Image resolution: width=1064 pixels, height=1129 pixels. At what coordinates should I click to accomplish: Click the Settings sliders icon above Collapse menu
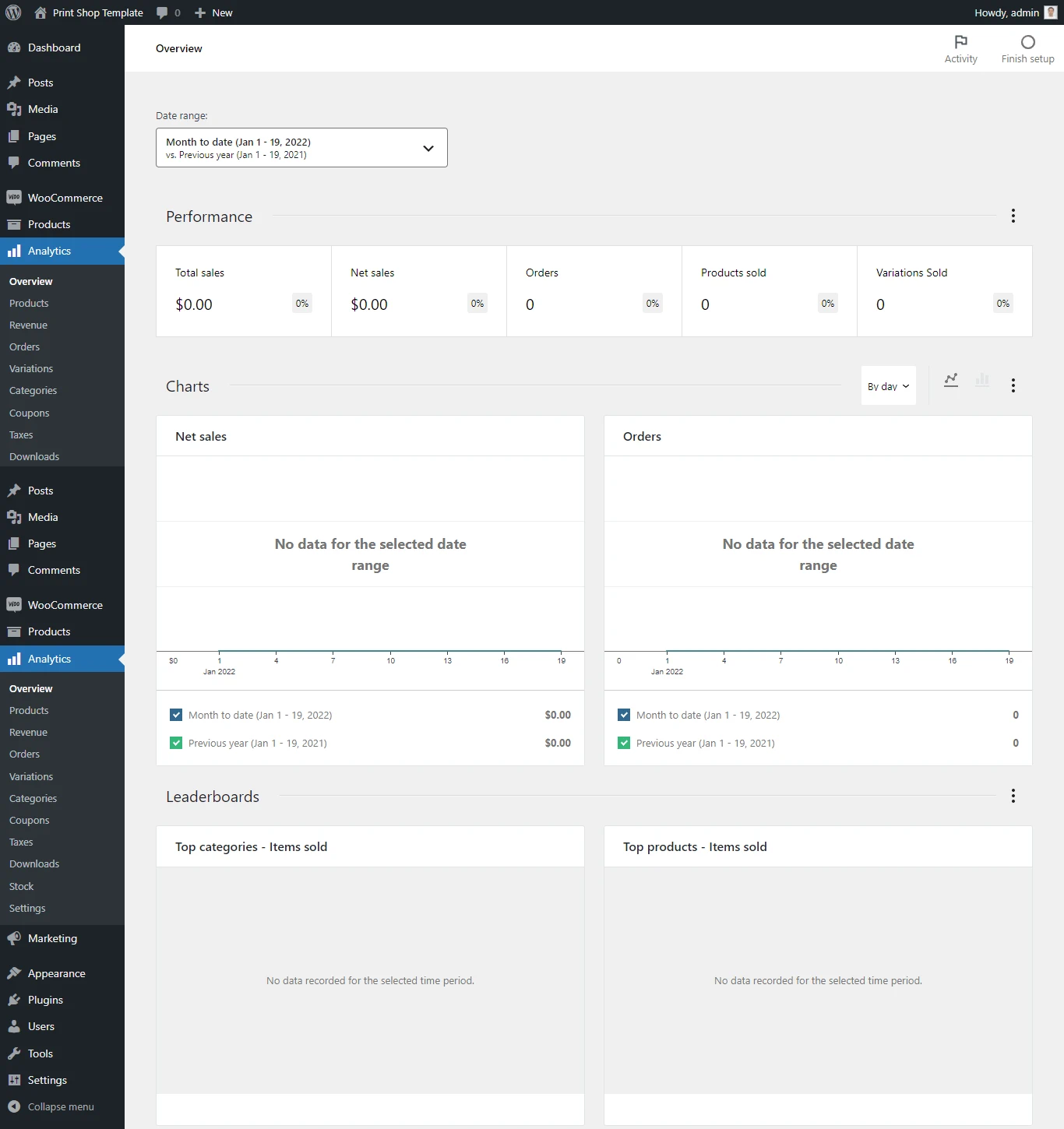[x=14, y=1080]
